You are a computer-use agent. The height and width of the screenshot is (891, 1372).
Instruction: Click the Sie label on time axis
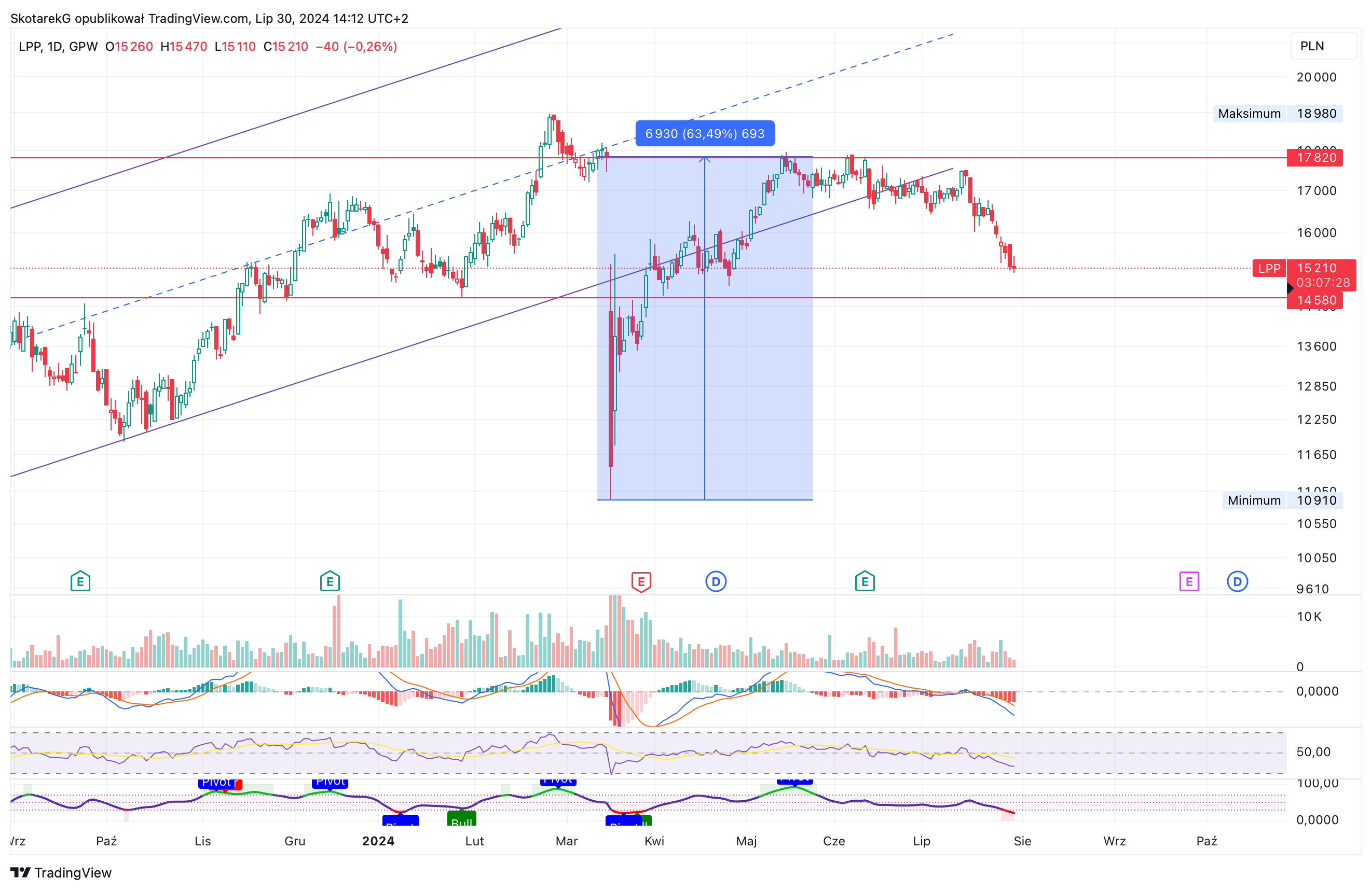click(1023, 841)
